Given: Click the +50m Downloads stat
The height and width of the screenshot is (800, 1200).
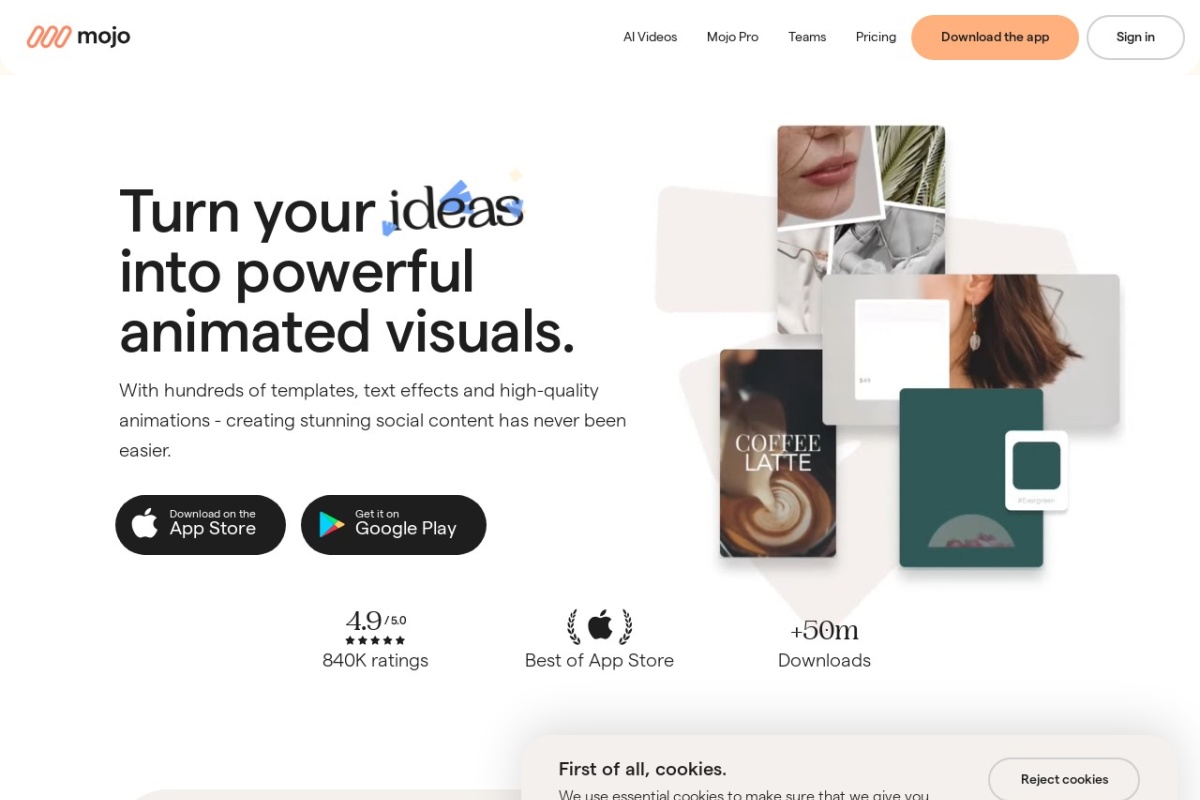Looking at the screenshot, I should (824, 644).
